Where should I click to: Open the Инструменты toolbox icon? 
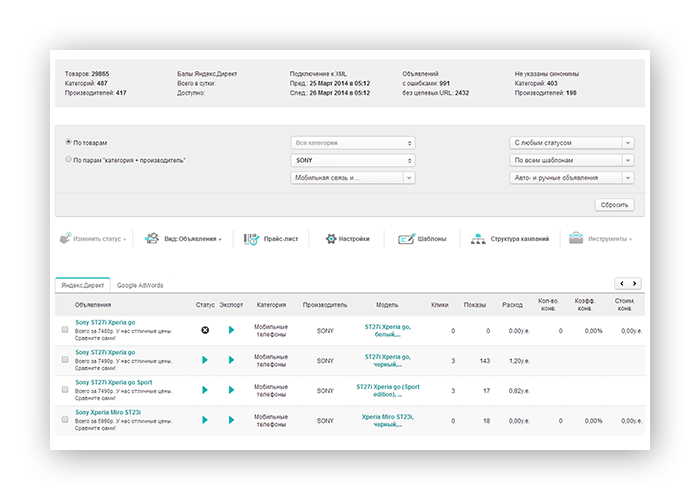[x=576, y=238]
